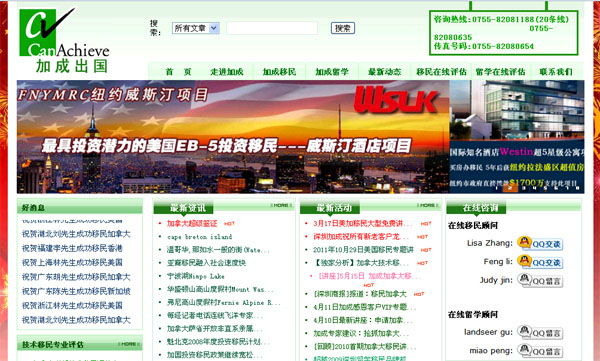Open 祝贺广东胡先生成功移民加拿大 link
The width and height of the screenshot is (600, 361).
pos(76,277)
